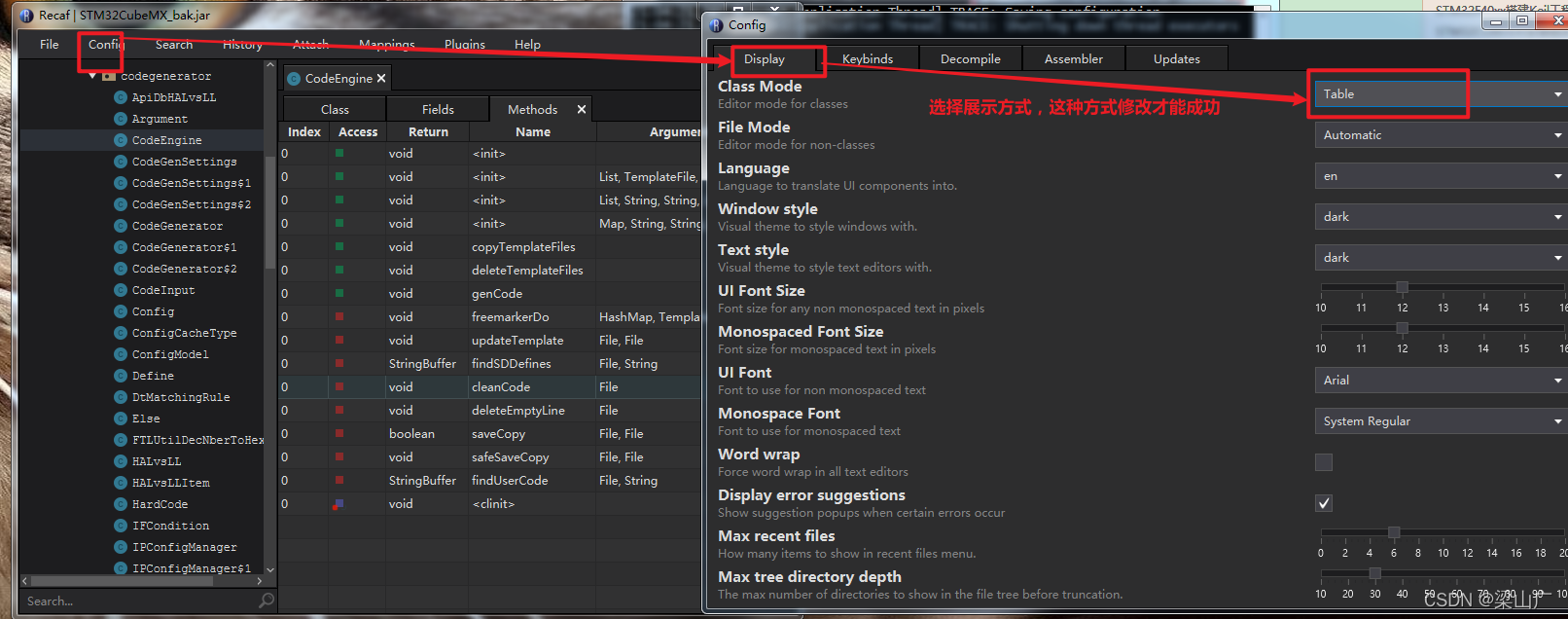Click the CodeInput class icon
This screenshot has width=1568, height=619.
(121, 290)
